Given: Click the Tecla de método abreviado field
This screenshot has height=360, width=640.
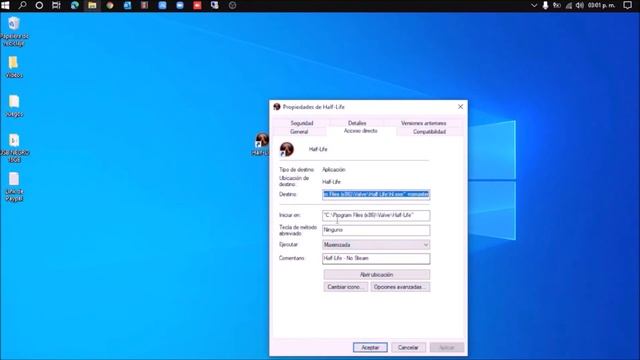Looking at the screenshot, I should click(x=376, y=230).
